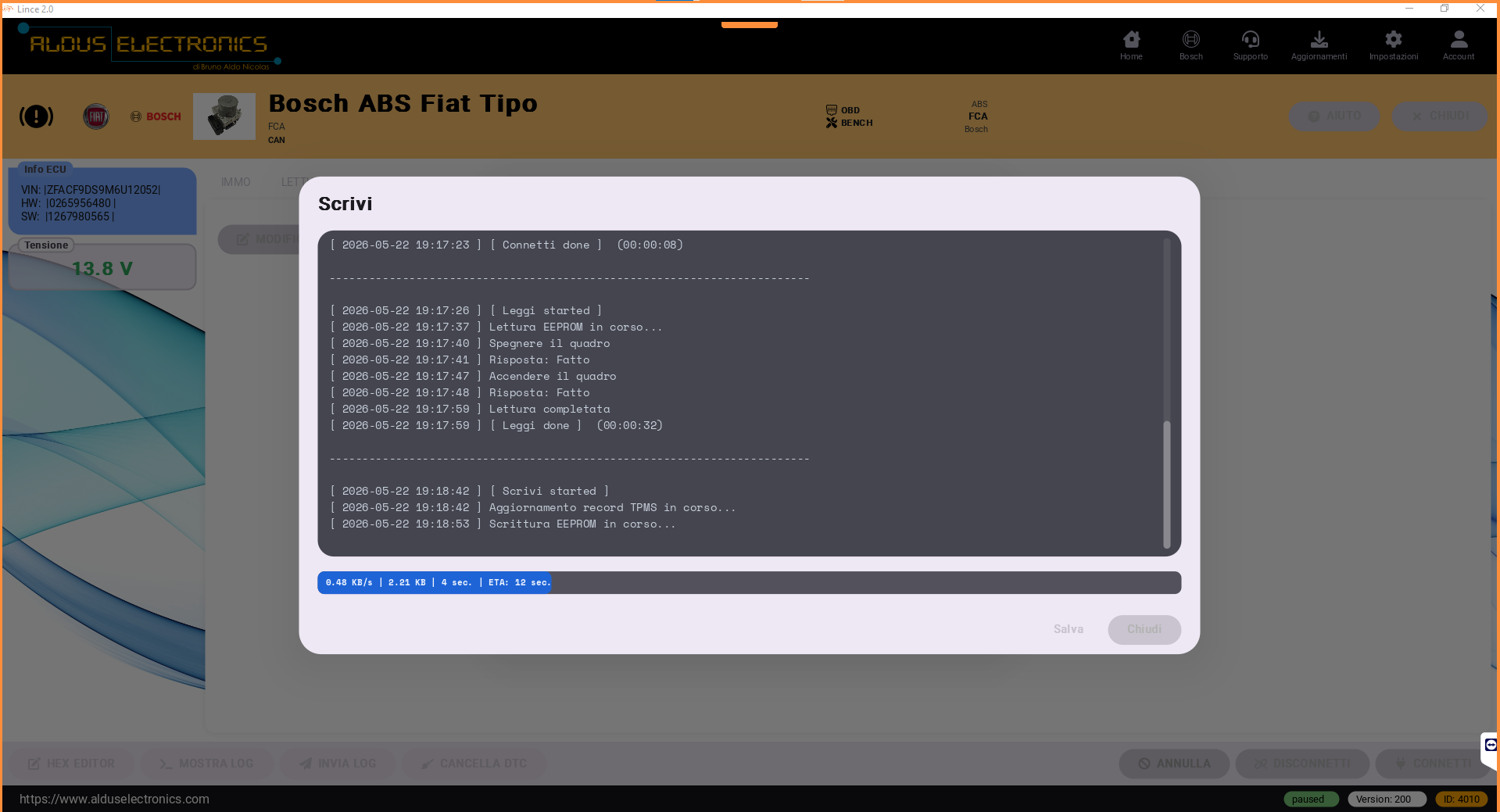This screenshot has height=812, width=1500.
Task: Switch to the IMMO tab
Action: 235,182
